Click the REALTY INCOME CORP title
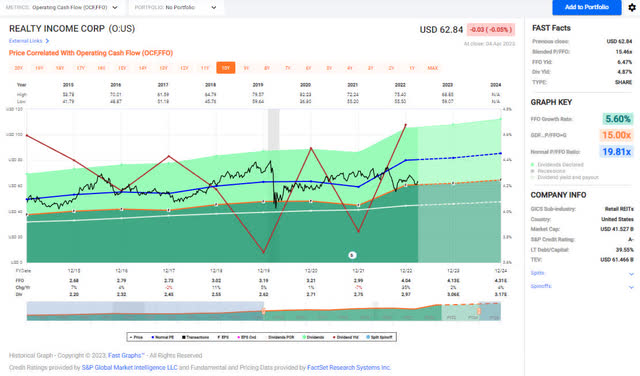This screenshot has height=376, width=640. coord(72,29)
